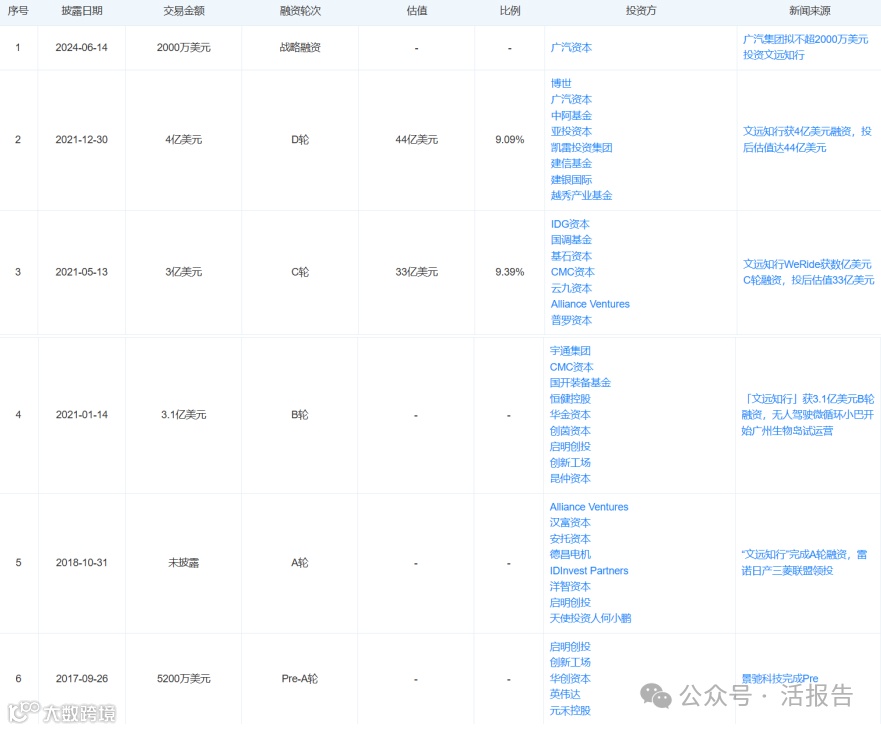The image size is (881, 730).
Task: Select the 3.1亿美元 amount cell
Action: (184, 415)
